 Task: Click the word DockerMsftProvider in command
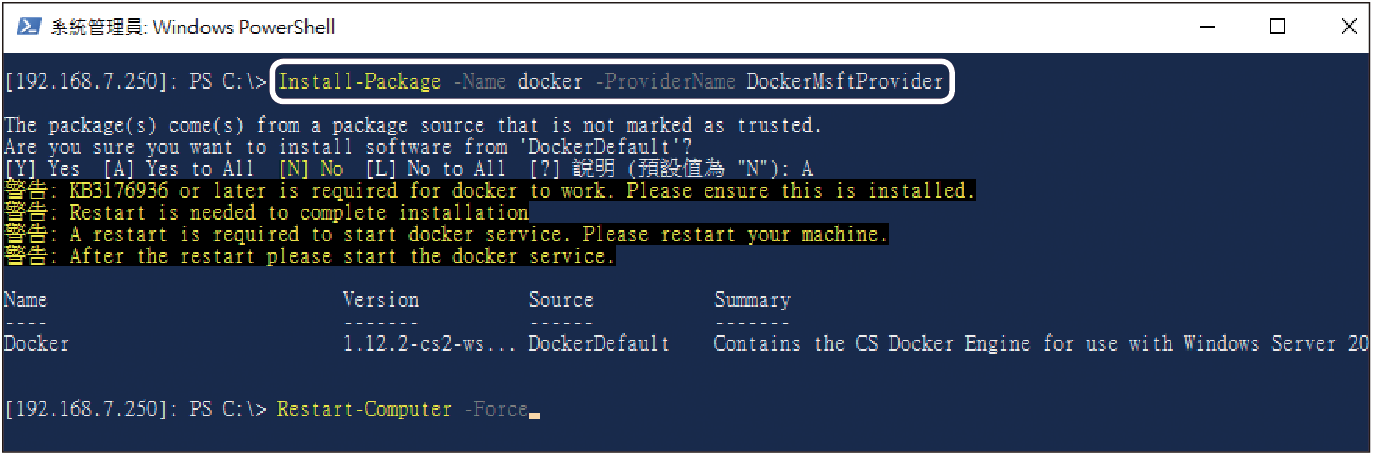coord(845,82)
